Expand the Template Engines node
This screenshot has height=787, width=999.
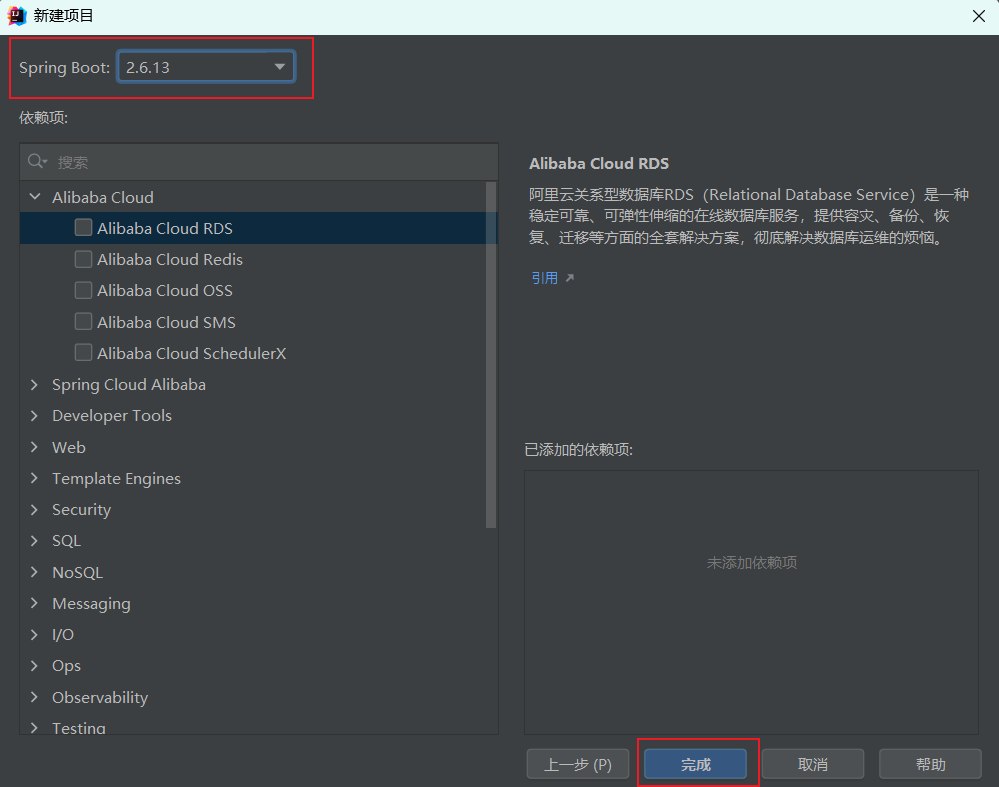click(x=34, y=478)
